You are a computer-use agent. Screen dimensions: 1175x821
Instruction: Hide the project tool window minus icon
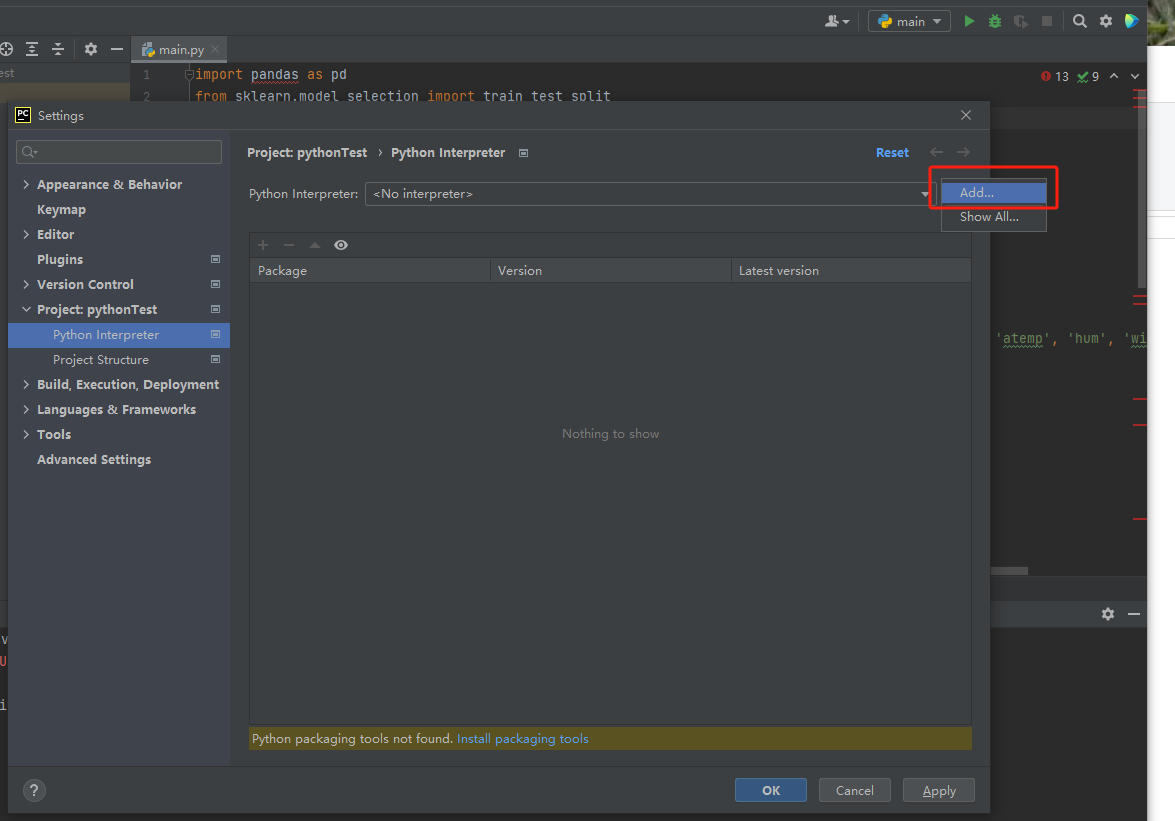coord(116,49)
